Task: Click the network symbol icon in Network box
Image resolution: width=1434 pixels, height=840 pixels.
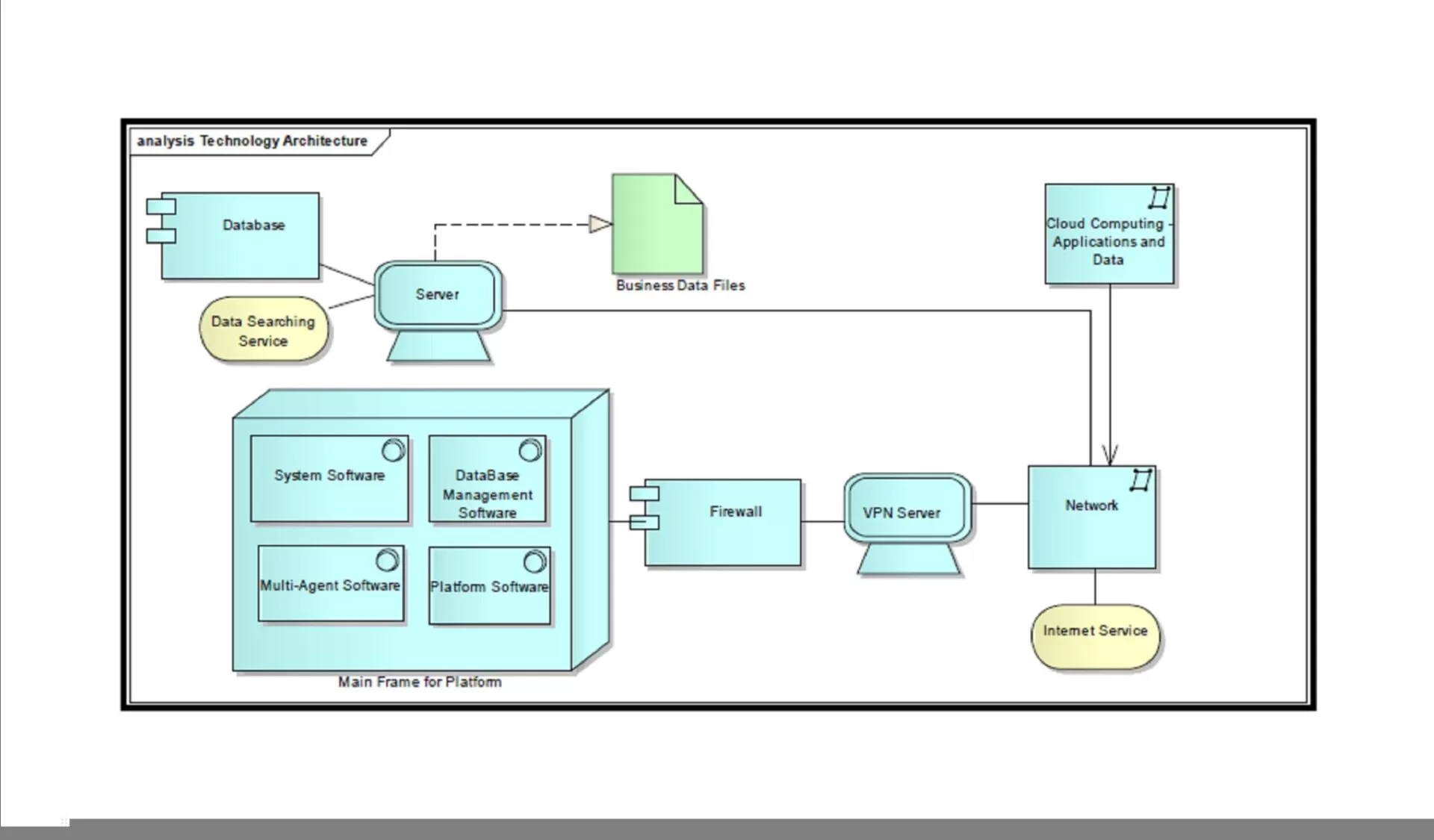Action: (x=1140, y=480)
